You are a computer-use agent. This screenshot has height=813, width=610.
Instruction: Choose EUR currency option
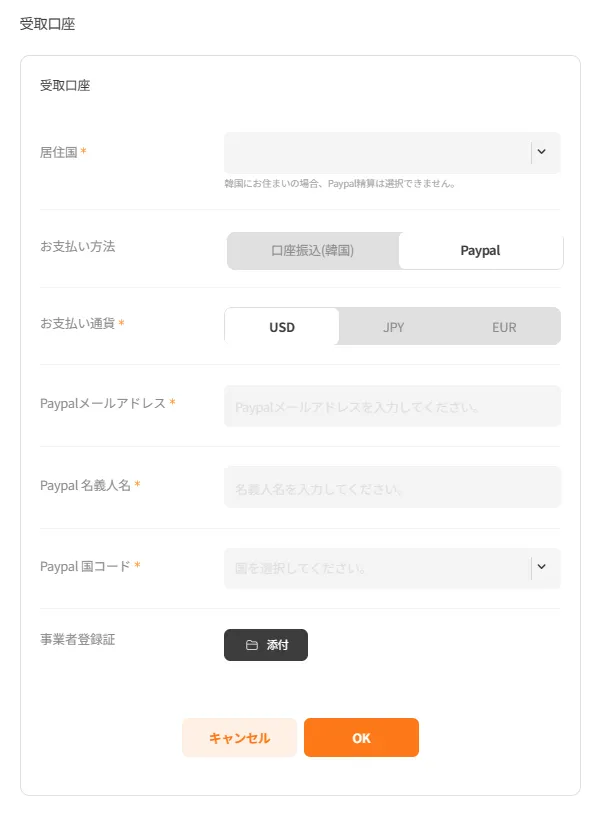[x=504, y=327]
